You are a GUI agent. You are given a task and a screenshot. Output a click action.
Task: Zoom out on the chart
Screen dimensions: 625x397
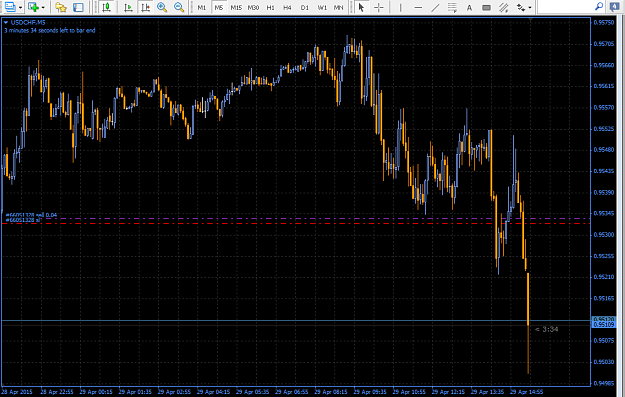point(179,7)
